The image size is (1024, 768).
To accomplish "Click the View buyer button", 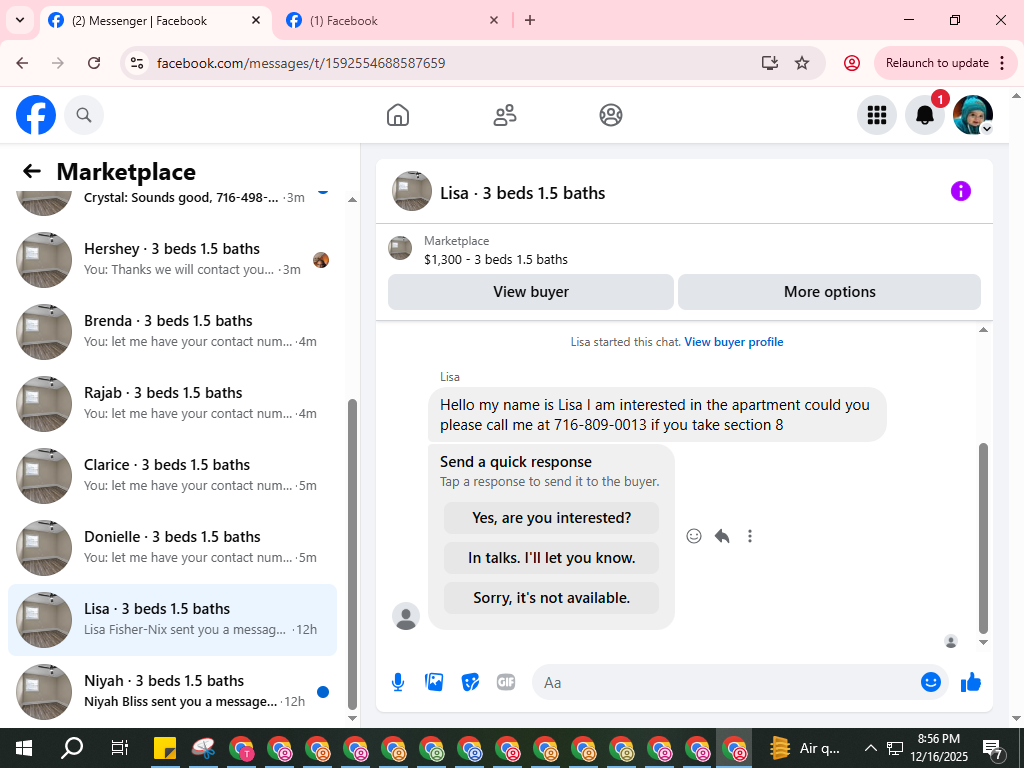I will pos(531,292).
